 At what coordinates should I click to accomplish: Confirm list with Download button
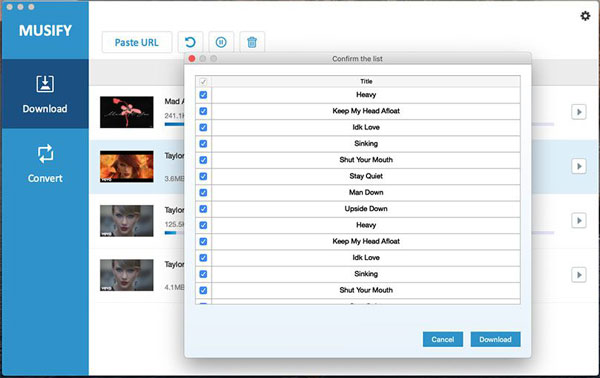pos(495,339)
